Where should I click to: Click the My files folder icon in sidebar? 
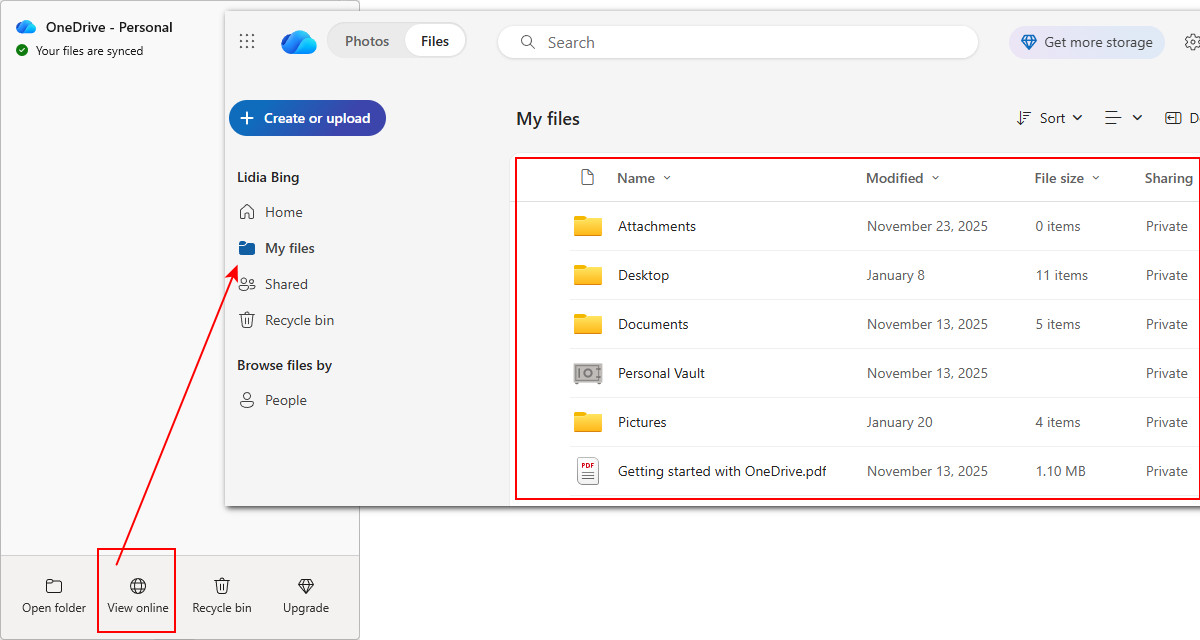pos(247,248)
